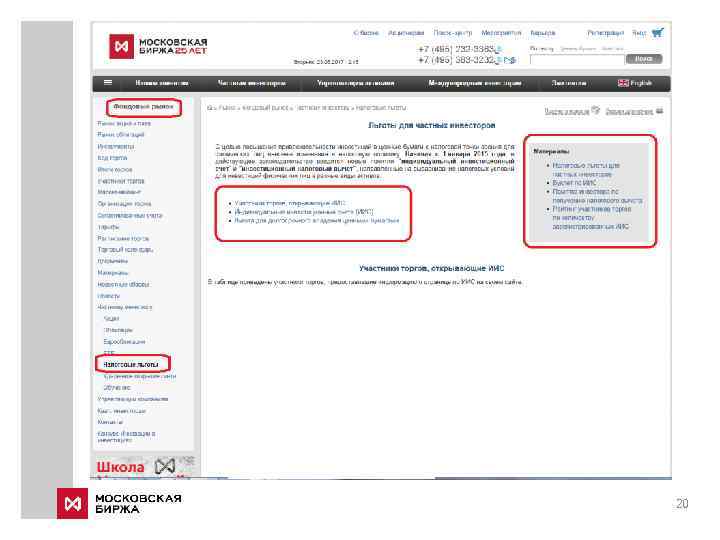Select Частным инвесторам in the navigation bar

tap(252, 83)
